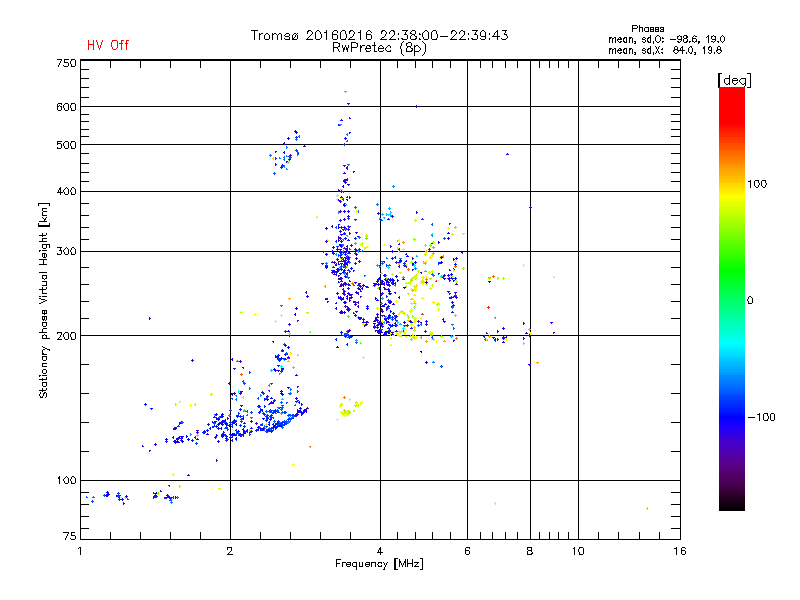Click the plot title 'Tromsø 20160216 22:38:00-22:39:43'
Image resolution: width=800 pixels, height=600 pixels.
[x=379, y=35]
